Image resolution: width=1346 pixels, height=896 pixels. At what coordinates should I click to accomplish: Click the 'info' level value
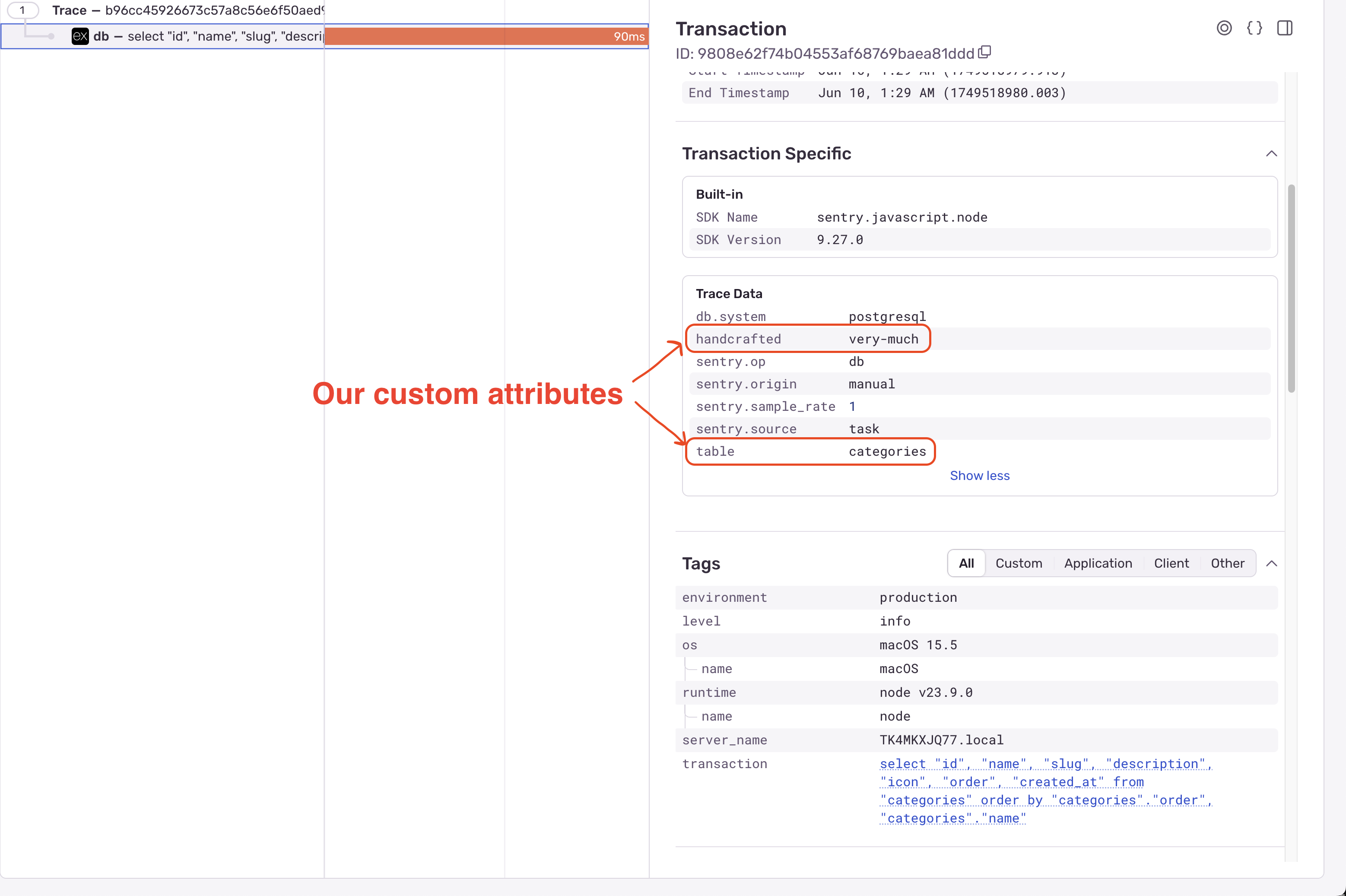click(x=895, y=621)
